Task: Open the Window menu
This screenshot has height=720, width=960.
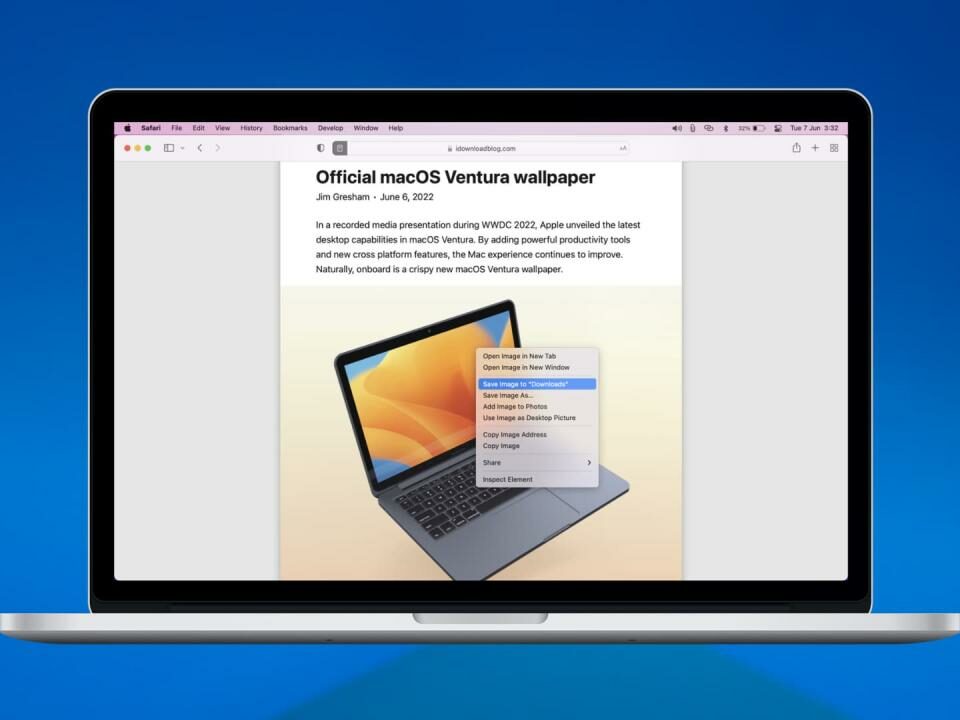Action: tap(366, 128)
